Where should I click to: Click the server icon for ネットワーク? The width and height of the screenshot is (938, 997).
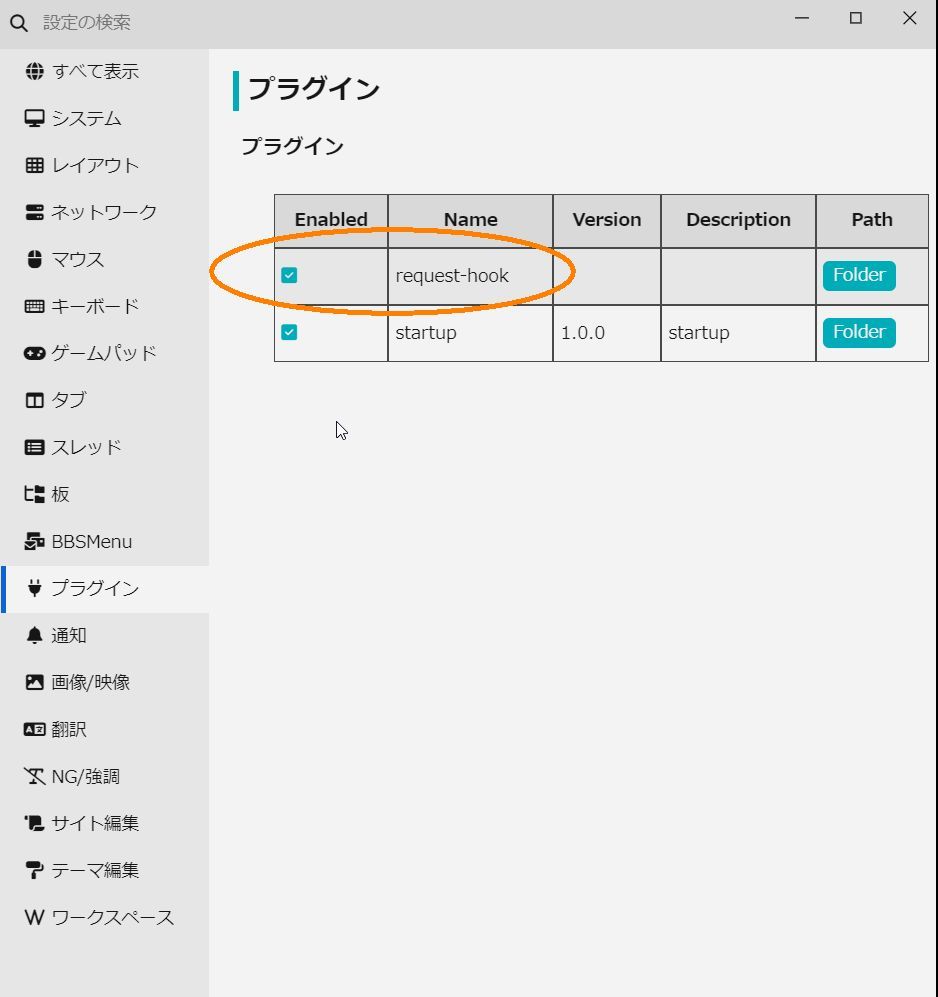34,212
